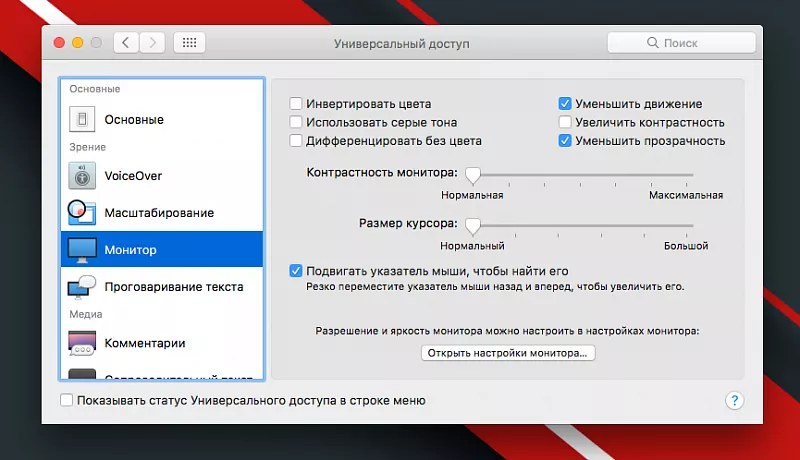The height and width of the screenshot is (460, 800).
Task: Click Открыть настройки монитора button
Action: (508, 353)
